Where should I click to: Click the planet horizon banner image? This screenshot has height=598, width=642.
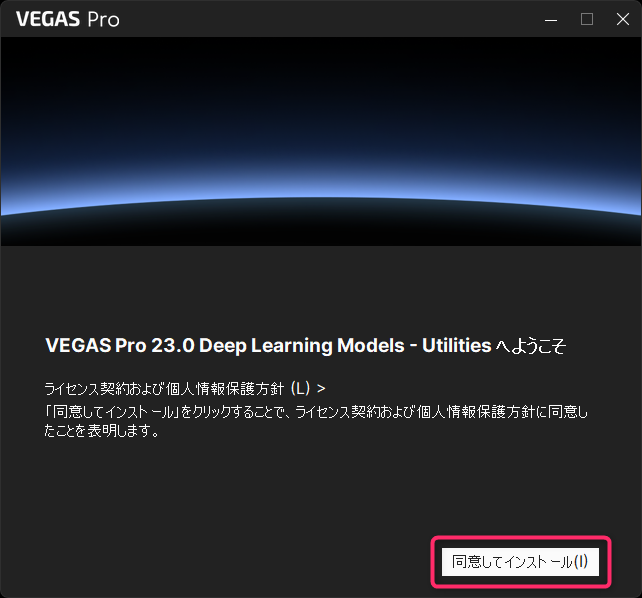click(321, 141)
